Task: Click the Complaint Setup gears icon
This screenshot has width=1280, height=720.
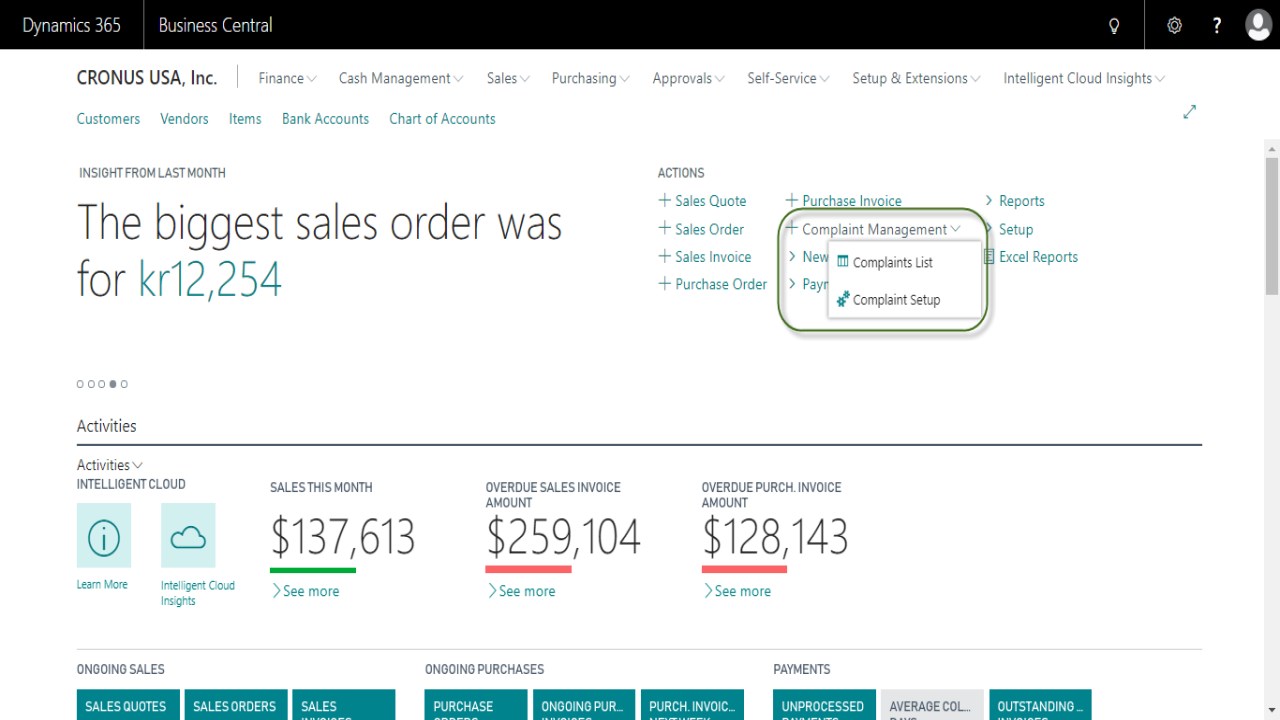Action: (x=843, y=299)
